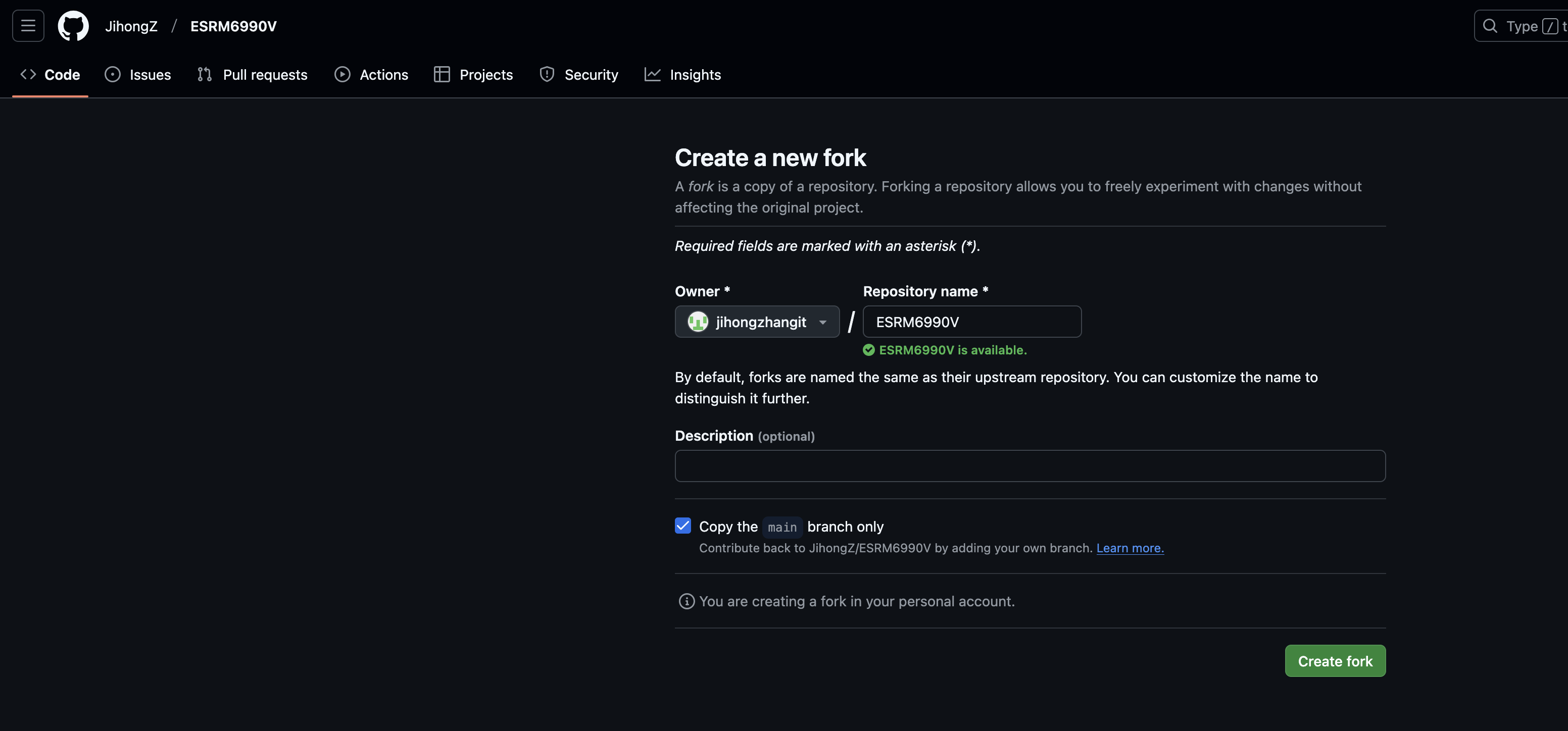This screenshot has width=1568, height=731.
Task: Click the 'ESRM6990V is available.' message
Action: [953, 350]
